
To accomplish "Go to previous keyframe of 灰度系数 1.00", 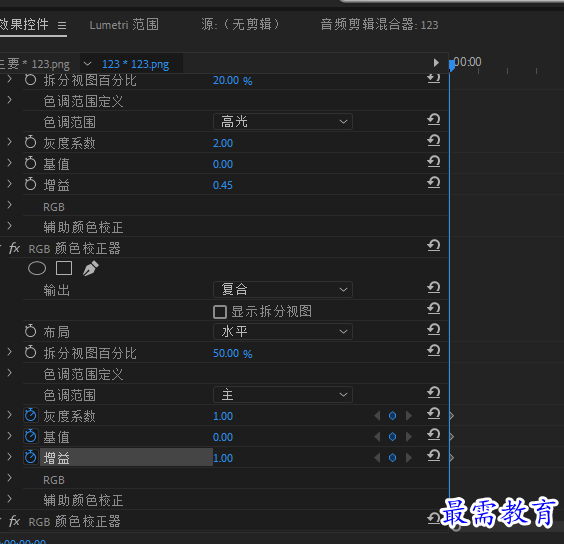I will pos(377,416).
